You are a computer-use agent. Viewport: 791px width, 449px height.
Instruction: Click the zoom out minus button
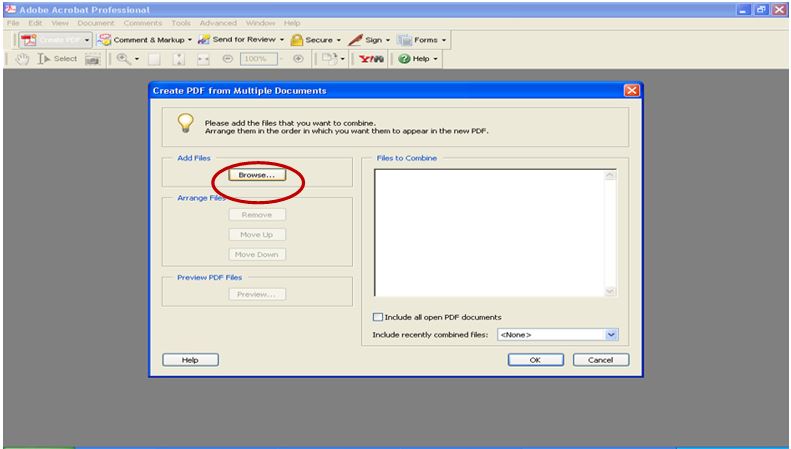coord(228,59)
